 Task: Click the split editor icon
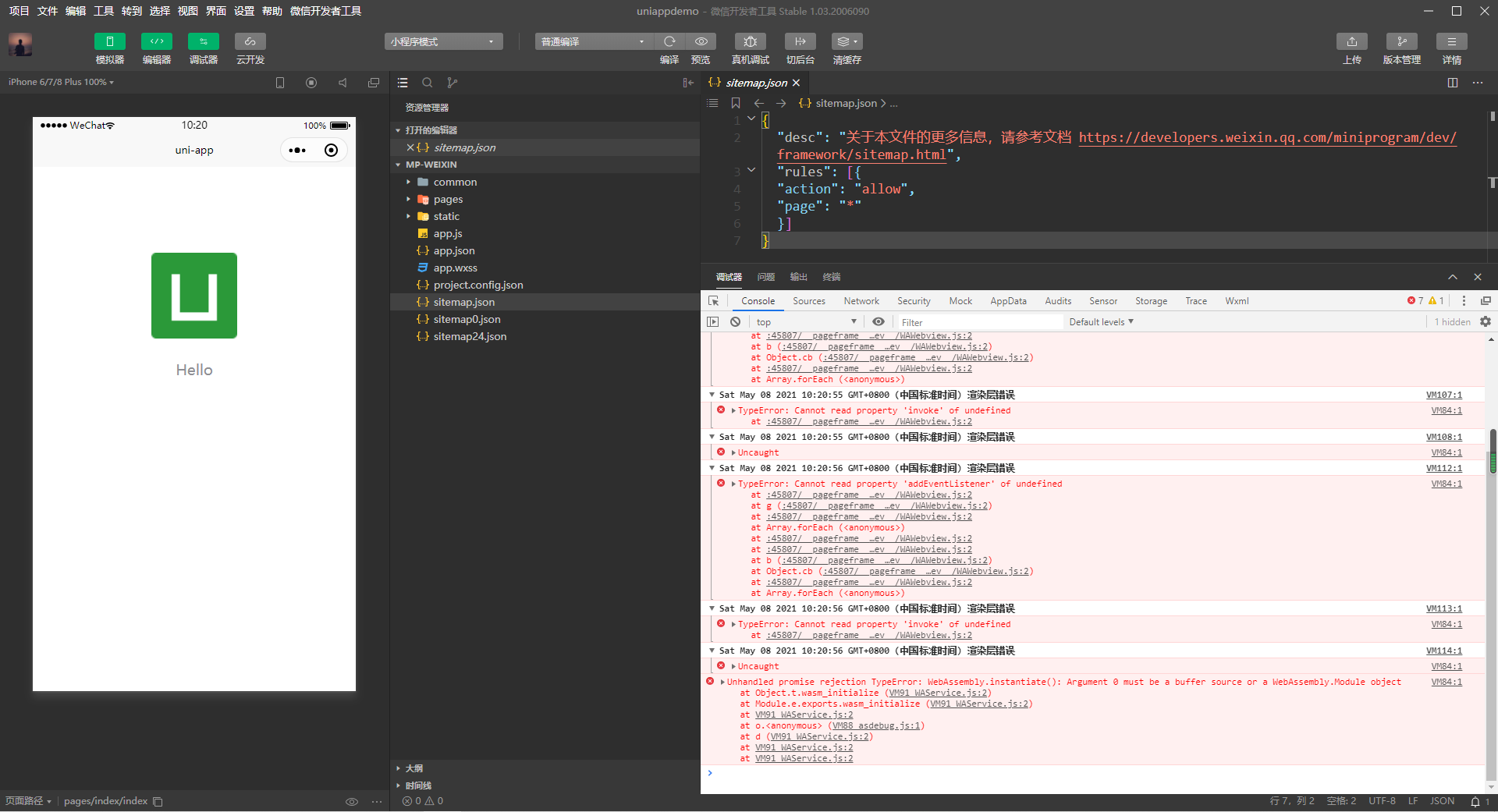1452,83
